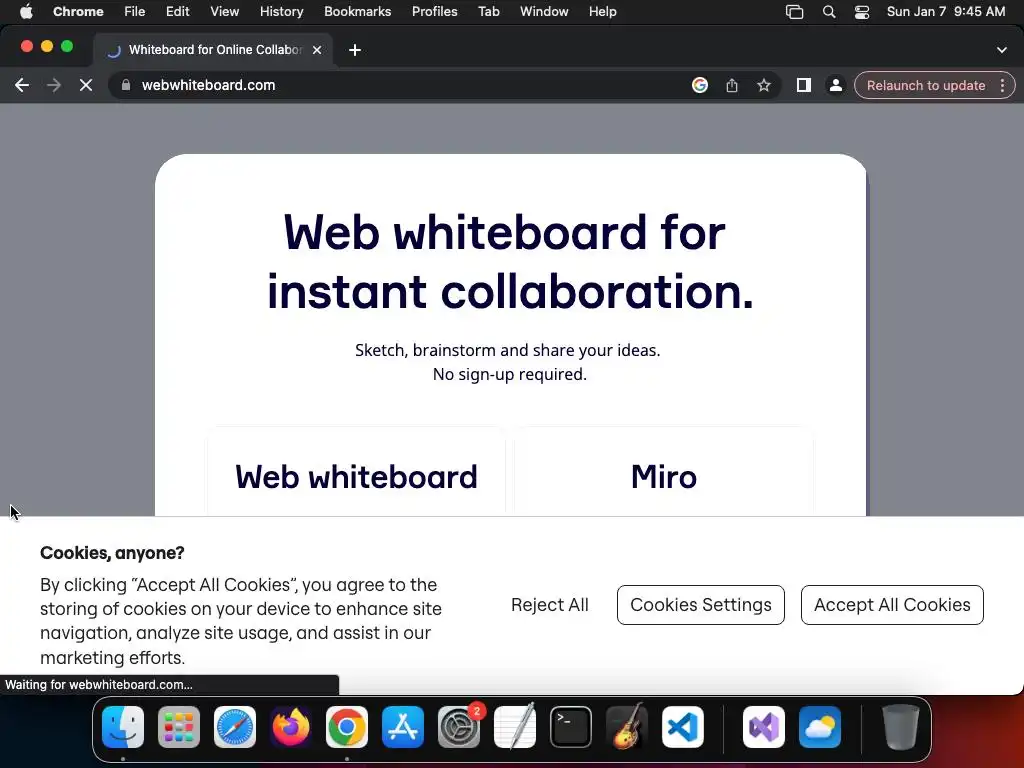Open the side panel icon

[803, 85]
